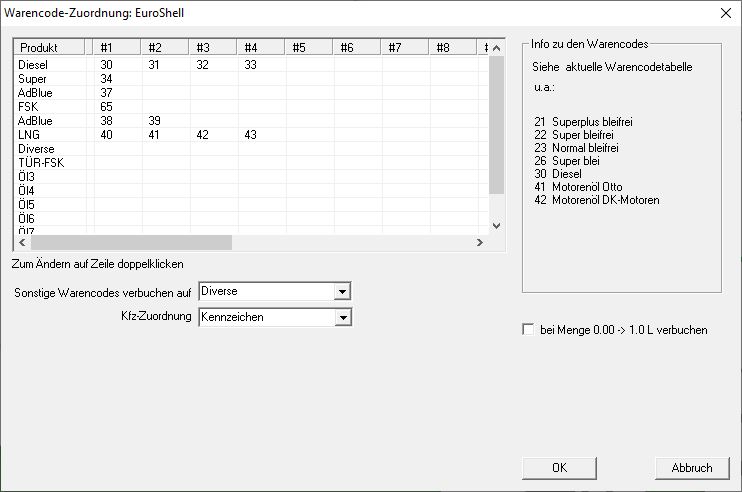Screen dimensions: 742x492
Task: Select the Öl6 product row
Action: pyautogui.click(x=252, y=219)
